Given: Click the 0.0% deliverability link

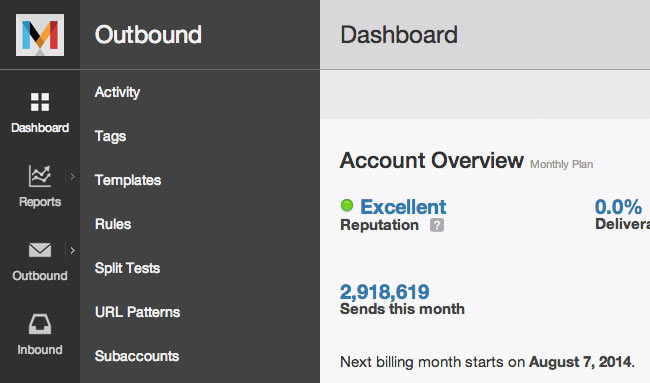Looking at the screenshot, I should point(618,207).
